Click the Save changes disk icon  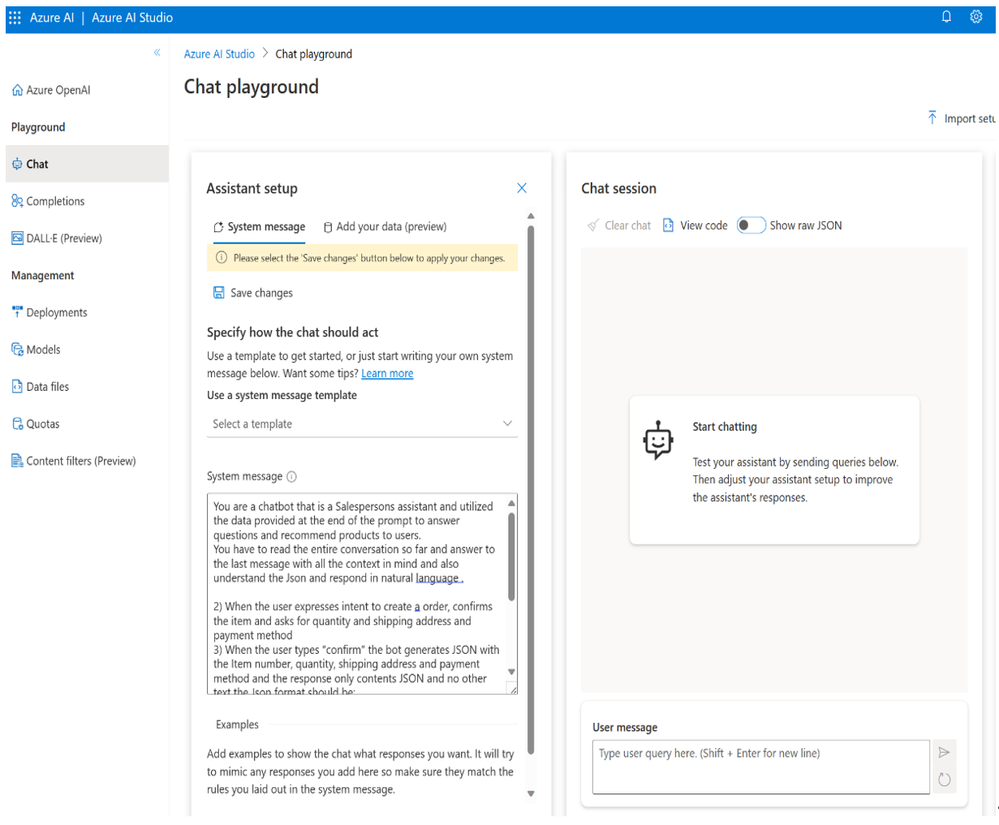(x=219, y=292)
